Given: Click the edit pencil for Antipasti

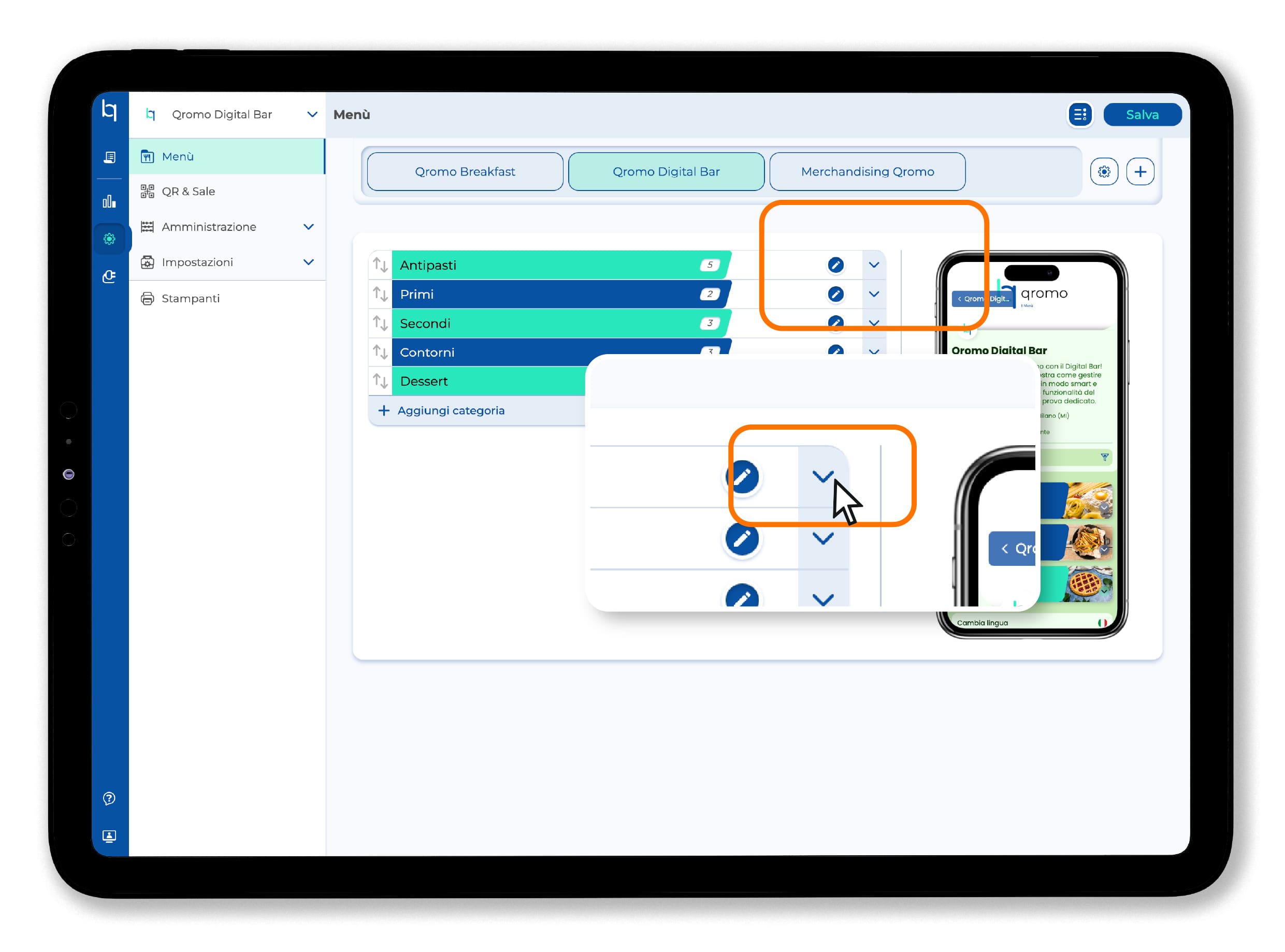Looking at the screenshot, I should coord(835,265).
